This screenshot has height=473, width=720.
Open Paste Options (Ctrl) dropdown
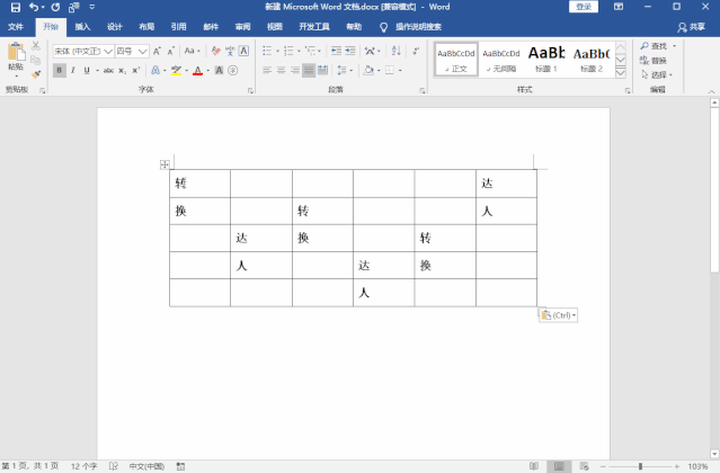coord(558,315)
